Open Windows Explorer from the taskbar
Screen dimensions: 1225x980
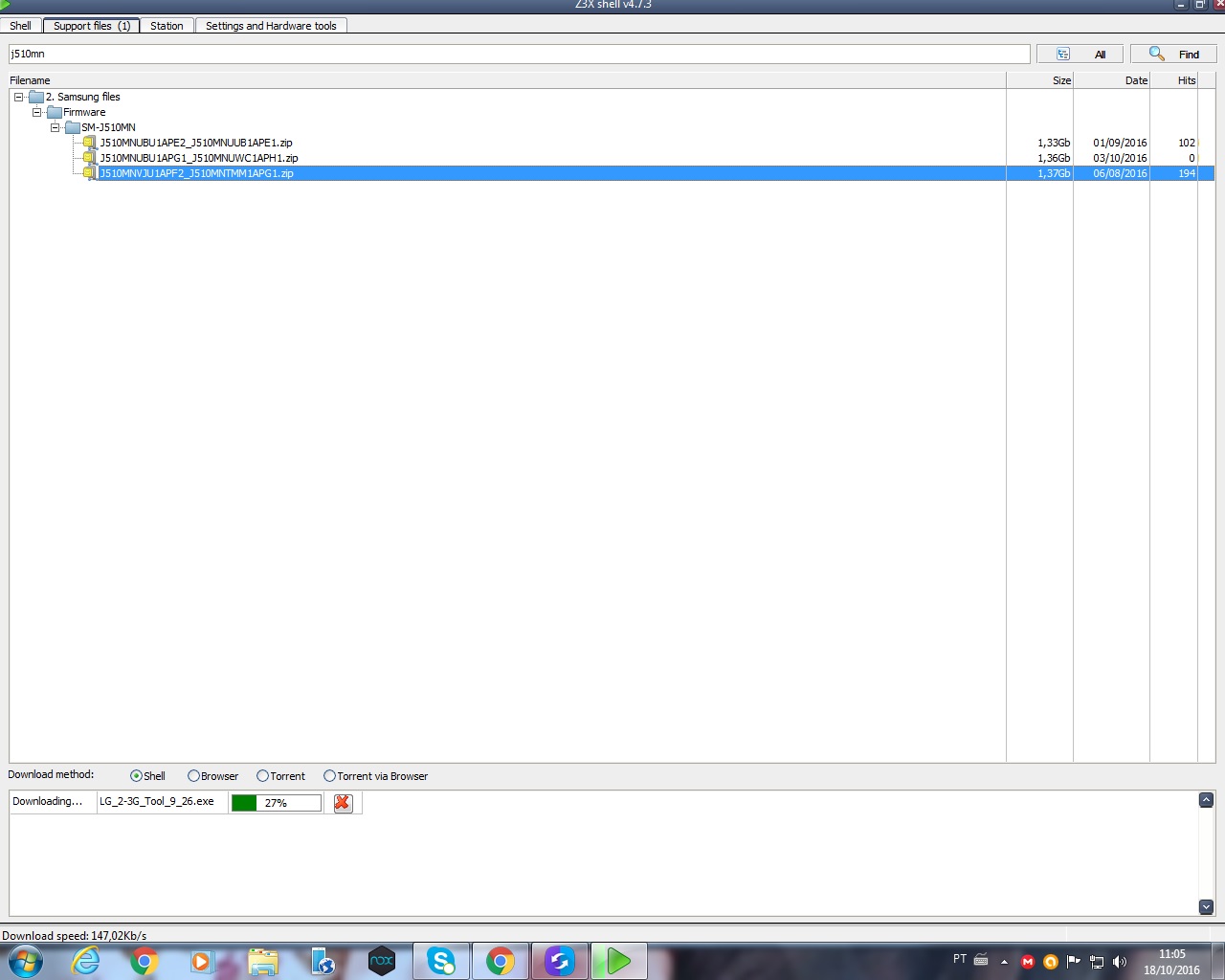[x=262, y=961]
